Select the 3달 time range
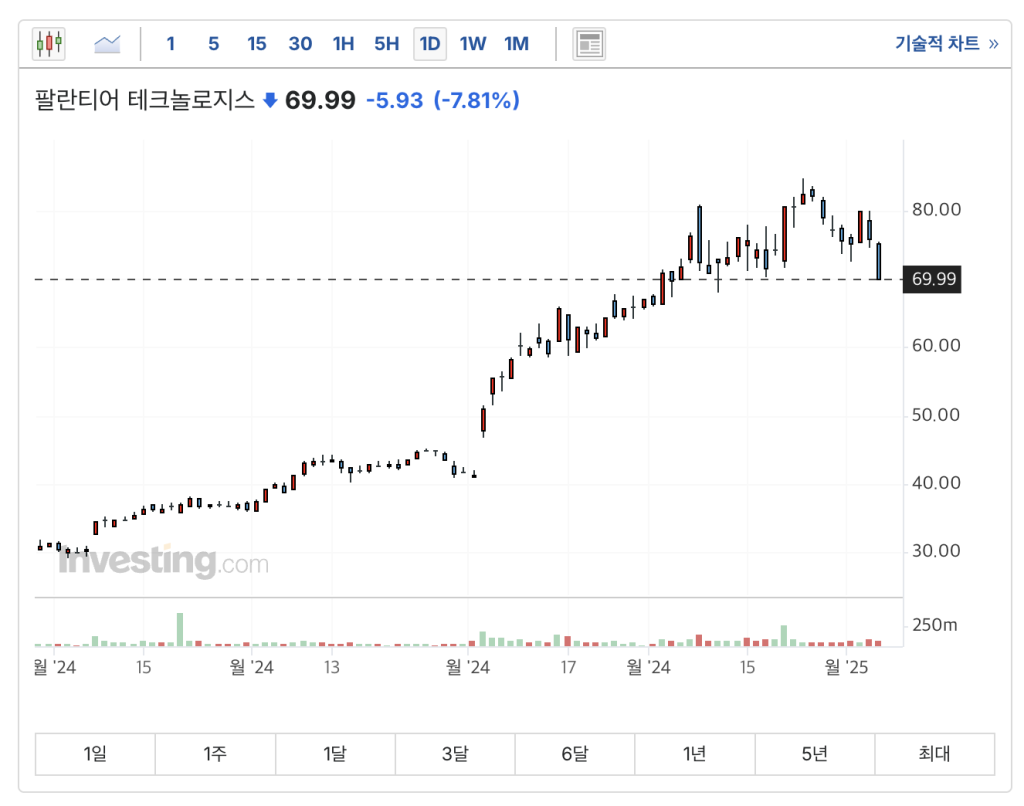 455,754
